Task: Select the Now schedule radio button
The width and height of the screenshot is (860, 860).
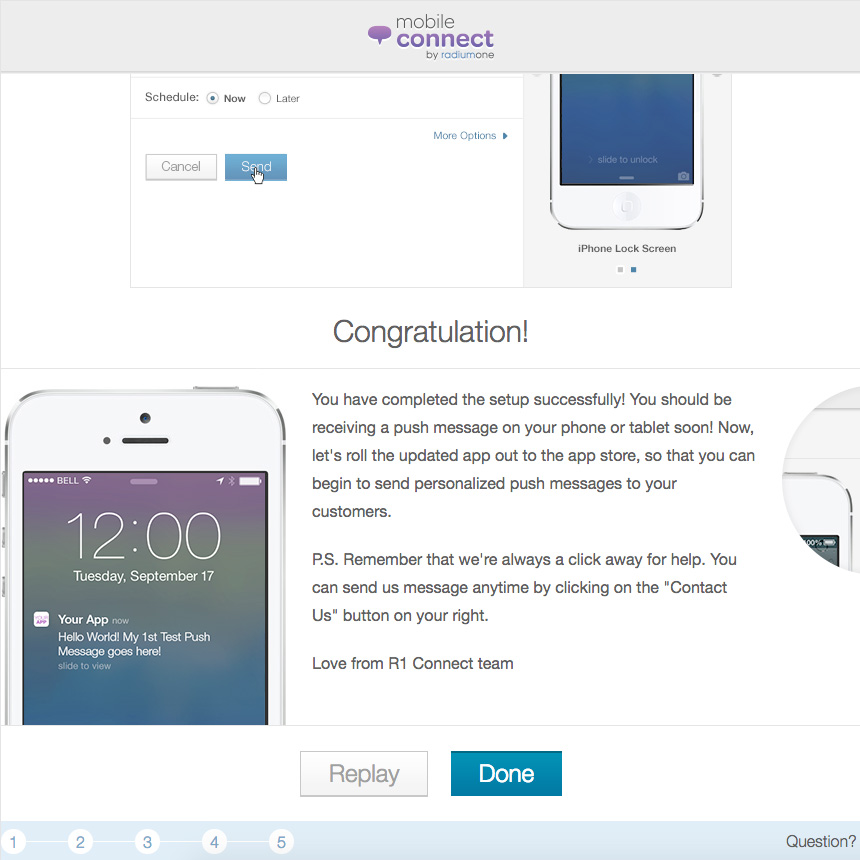Action: 212,98
